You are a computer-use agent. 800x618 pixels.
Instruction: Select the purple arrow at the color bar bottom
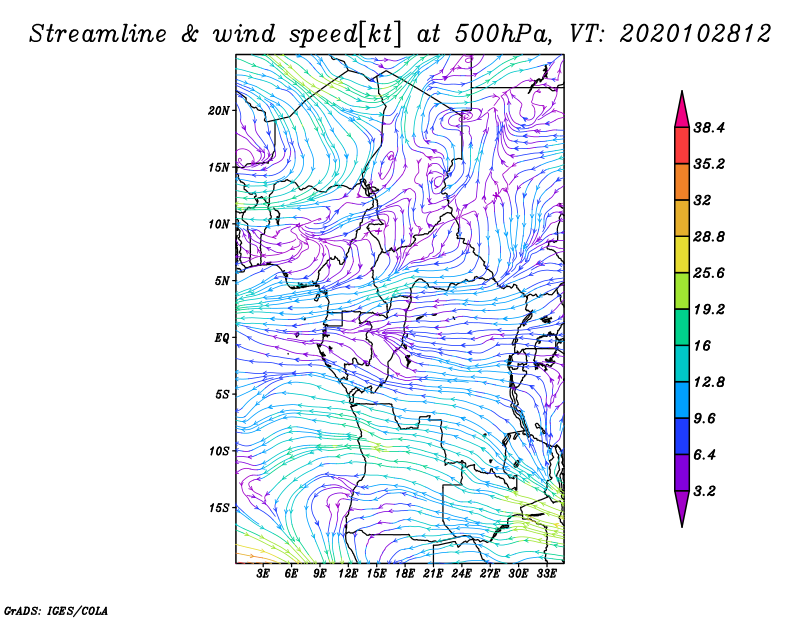[x=681, y=508]
